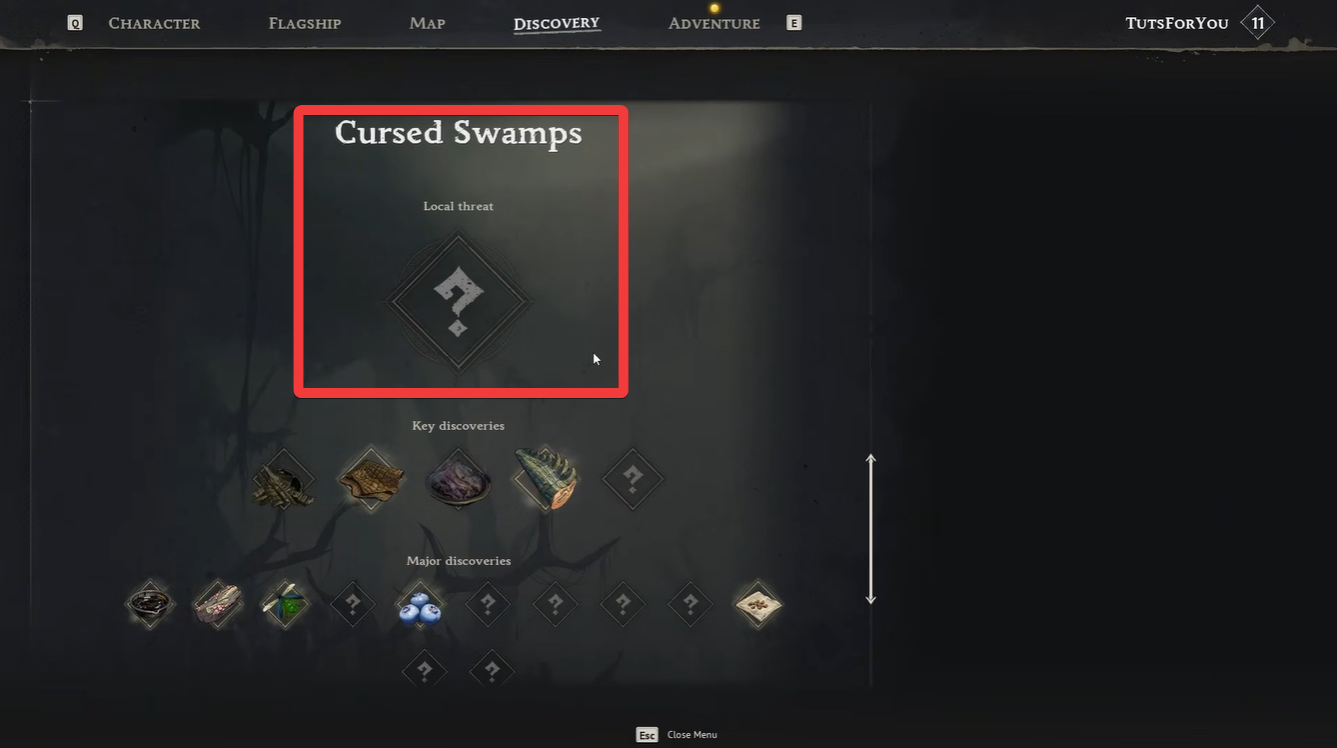Click the Esc Close Menu button

tap(677, 735)
